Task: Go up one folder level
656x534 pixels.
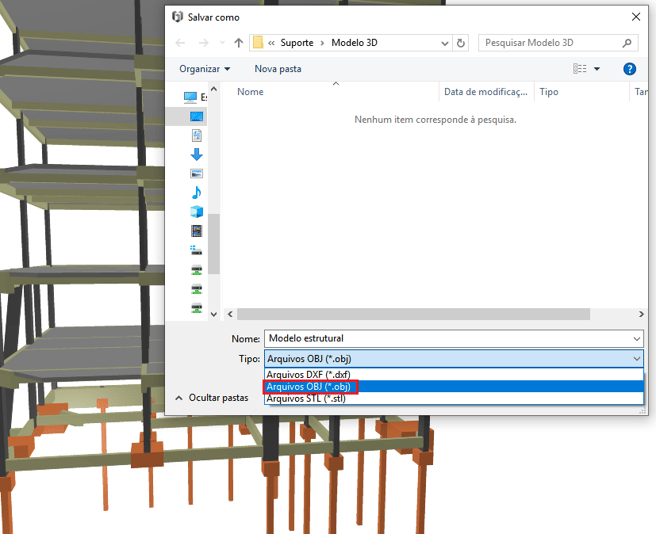Action: pyautogui.click(x=238, y=43)
